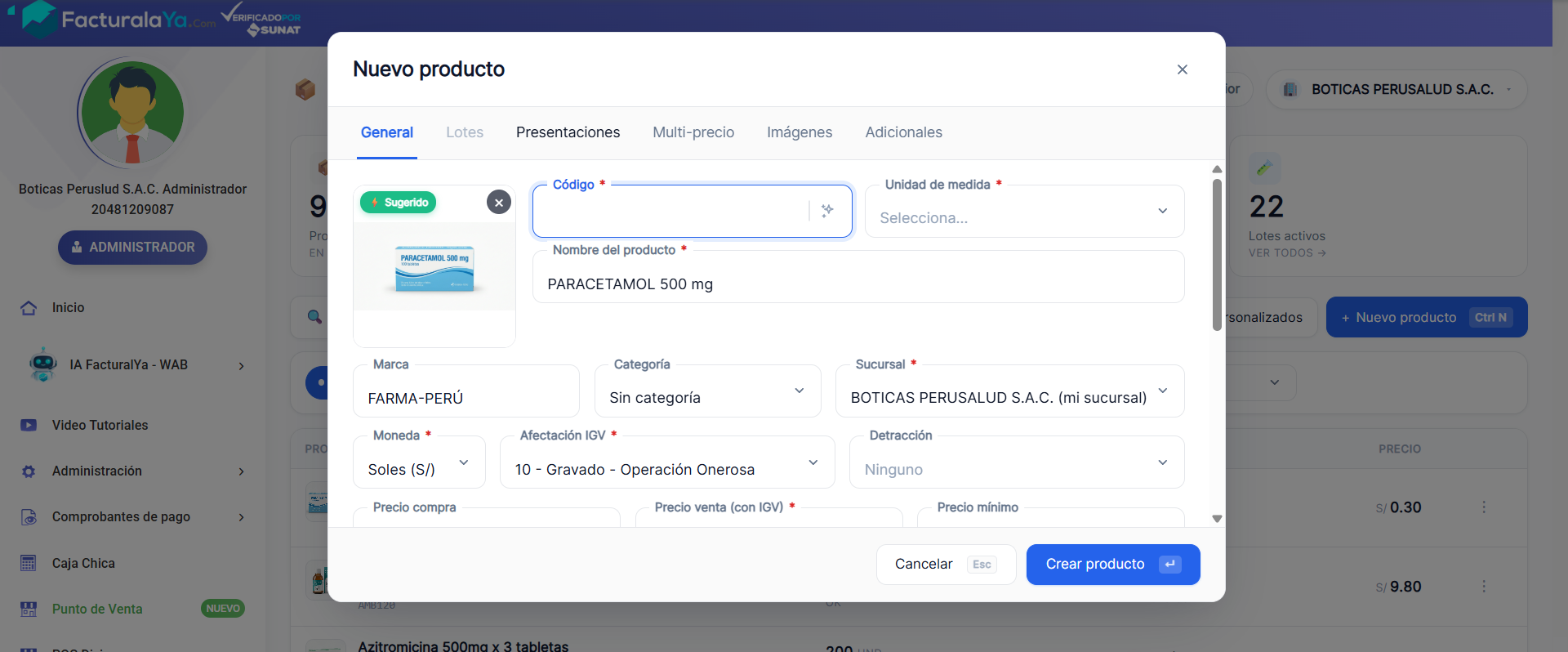Viewport: 1568px width, 652px height.
Task: Click the dialog scrollbar up arrow
Action: [1217, 169]
